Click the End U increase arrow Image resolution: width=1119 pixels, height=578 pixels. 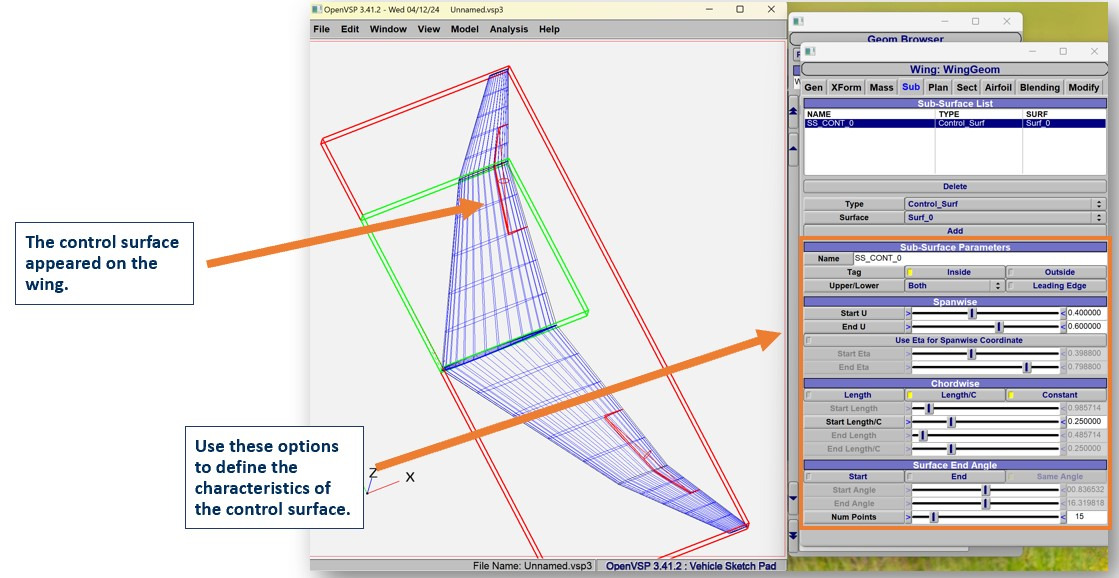1061,326
